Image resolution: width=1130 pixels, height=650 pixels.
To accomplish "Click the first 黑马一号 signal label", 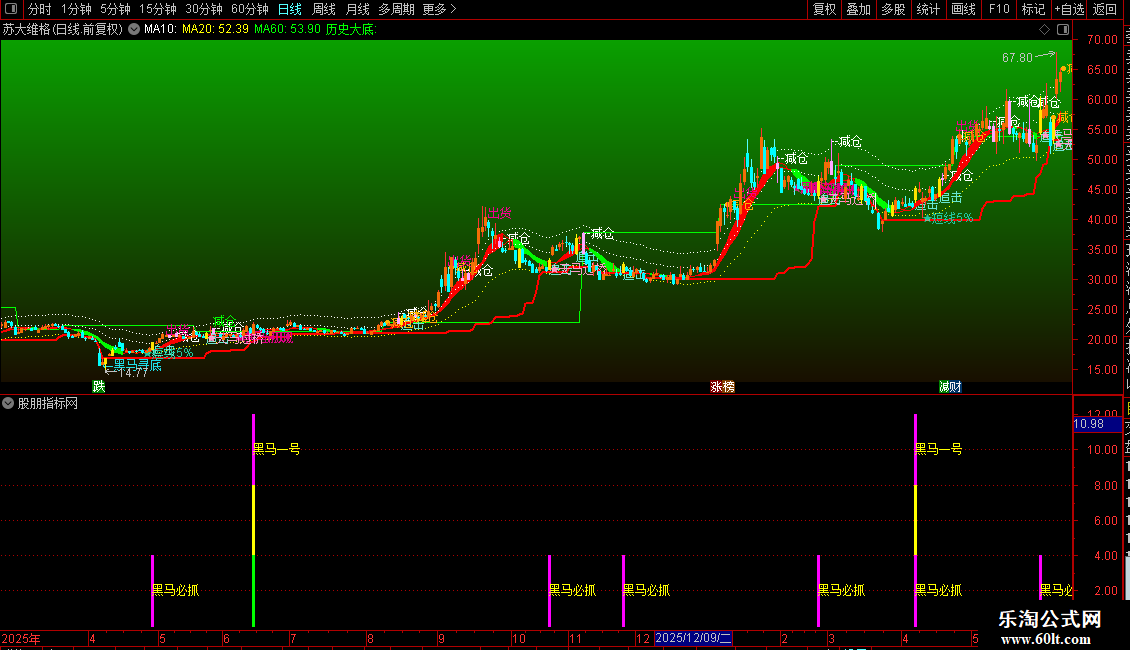I will point(277,449).
